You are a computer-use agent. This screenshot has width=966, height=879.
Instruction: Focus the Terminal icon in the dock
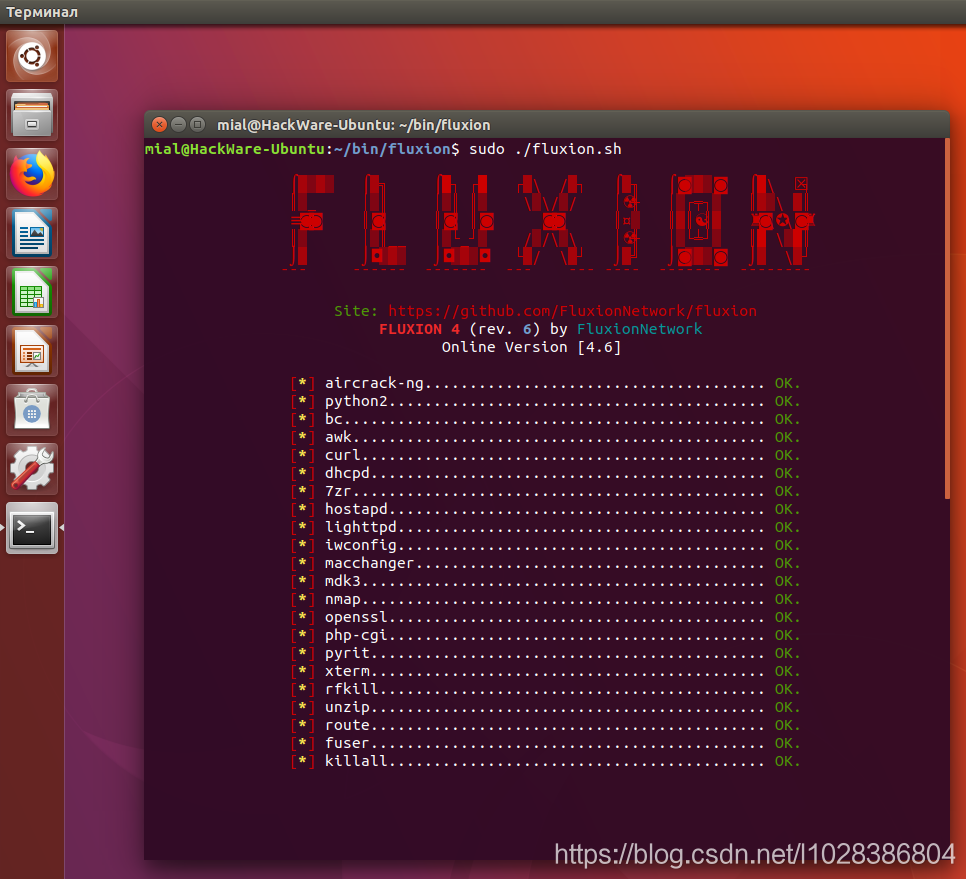click(x=32, y=529)
